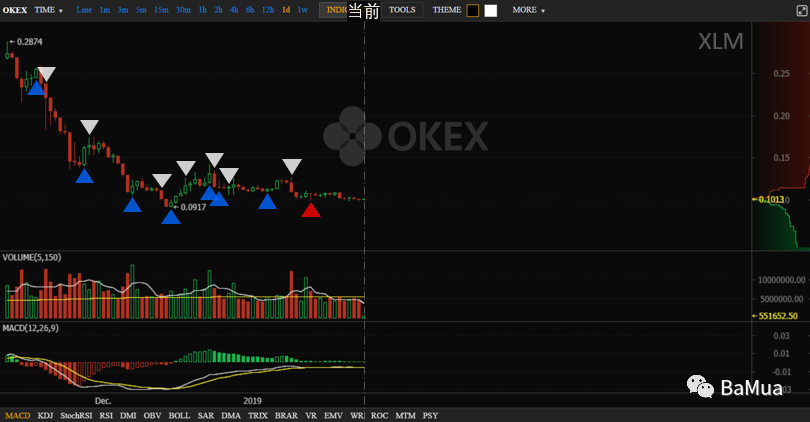The image size is (810, 422).
Task: Switch to the BRAR indicator tab
Action: point(286,415)
